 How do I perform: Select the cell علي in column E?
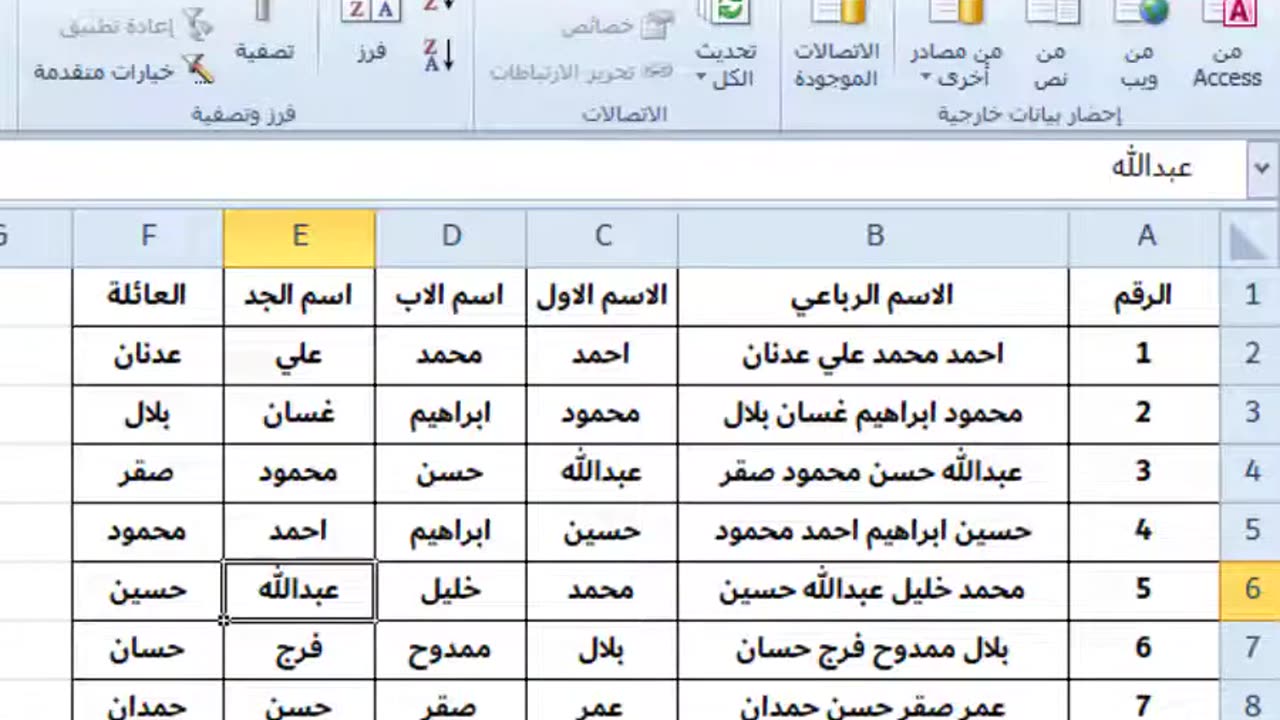(299, 355)
